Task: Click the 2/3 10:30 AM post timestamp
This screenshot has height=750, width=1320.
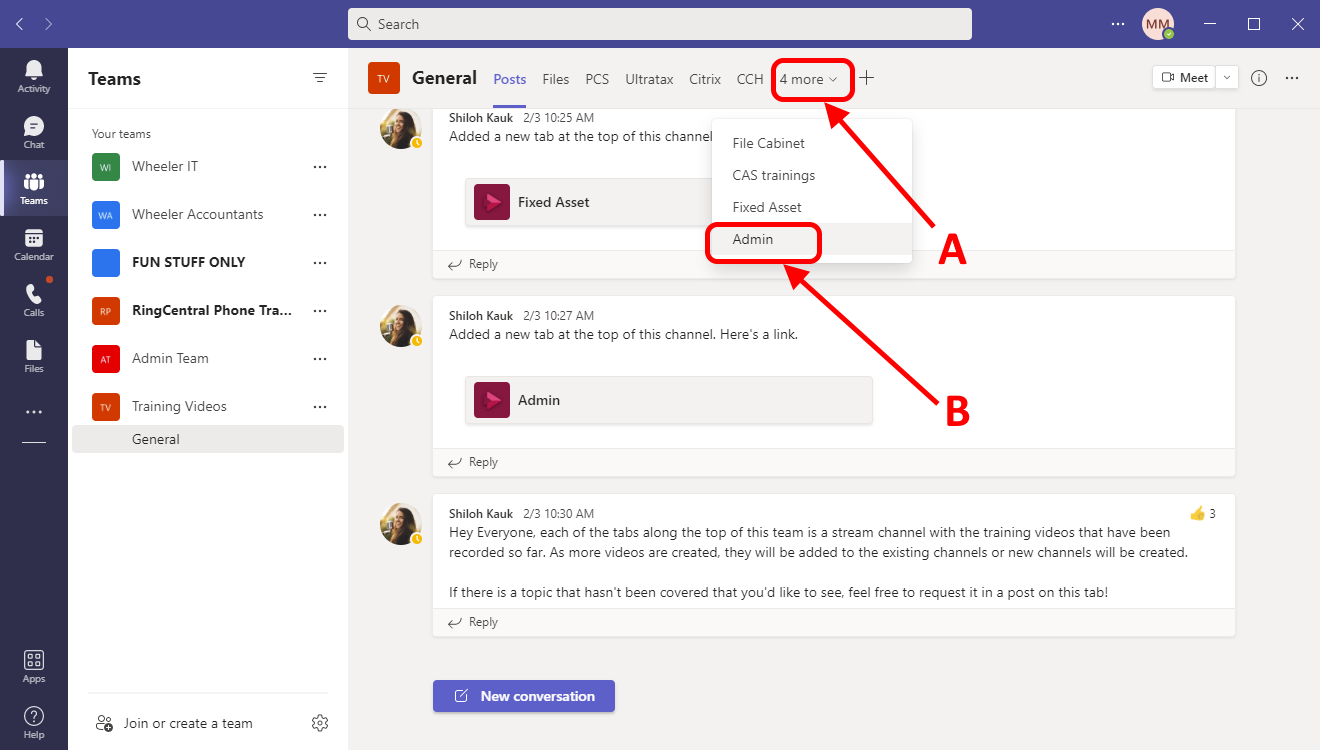Action: click(x=558, y=514)
